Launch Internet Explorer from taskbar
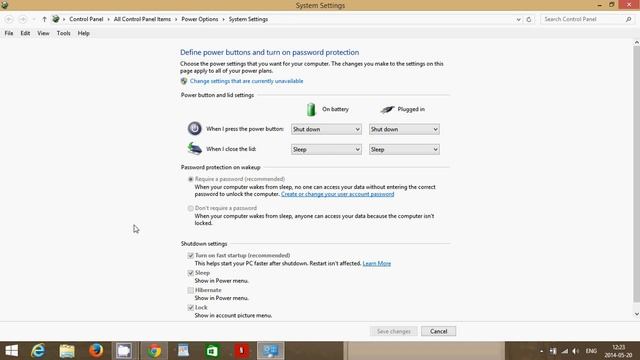 coord(38,351)
